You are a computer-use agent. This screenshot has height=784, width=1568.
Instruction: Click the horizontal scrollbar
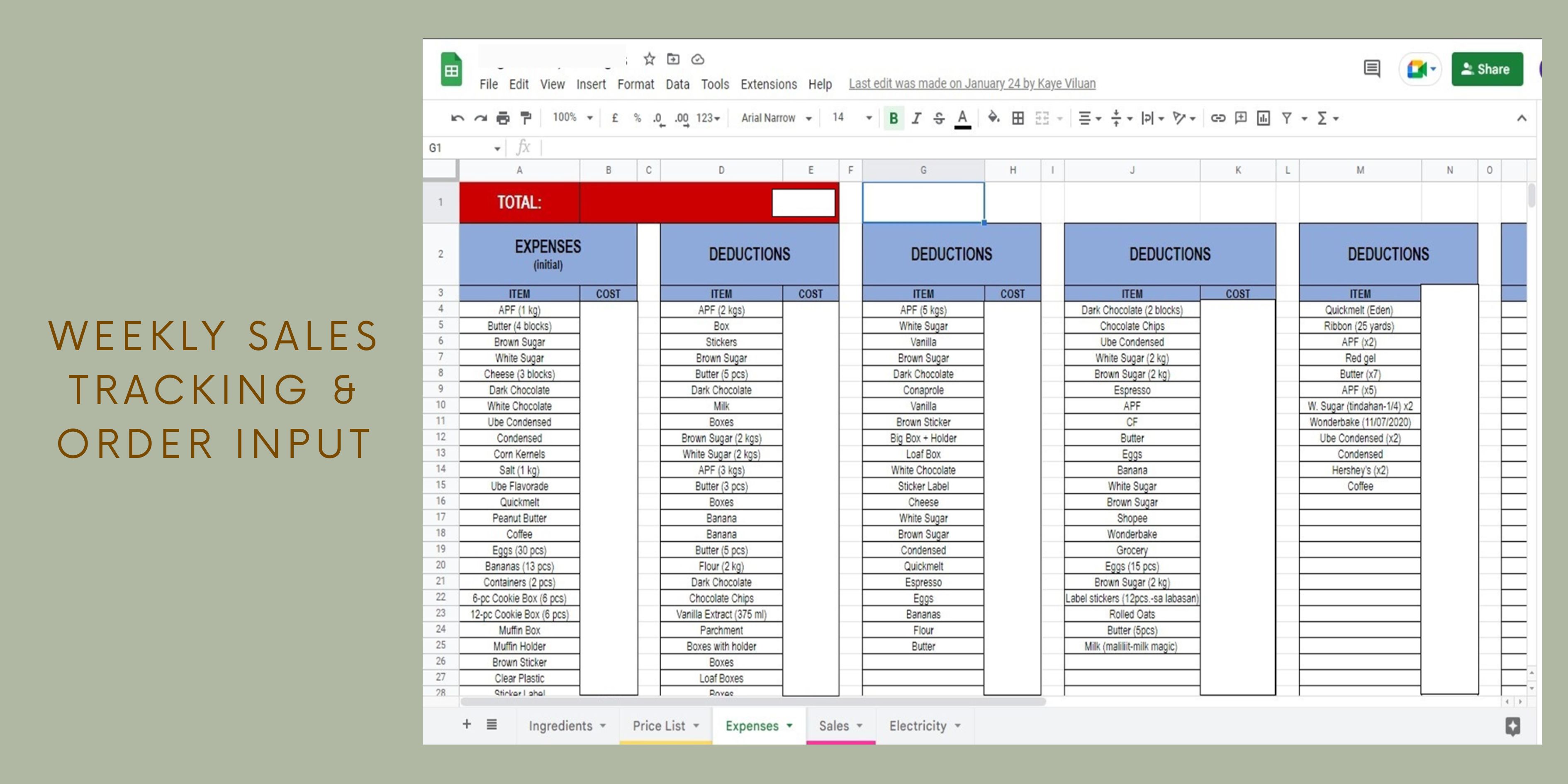coord(753,701)
